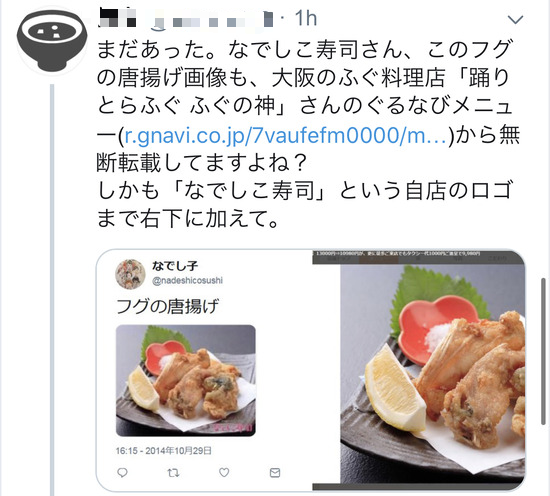The image size is (550, 496).
Task: Open the blurred author display name
Action: coord(118,18)
